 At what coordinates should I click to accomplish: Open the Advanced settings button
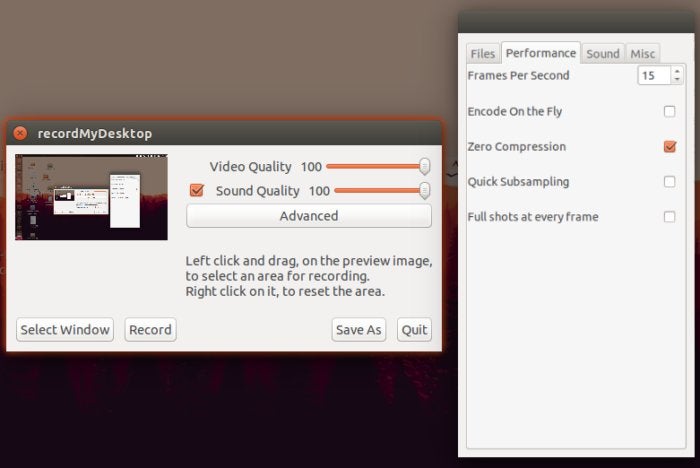(x=309, y=216)
